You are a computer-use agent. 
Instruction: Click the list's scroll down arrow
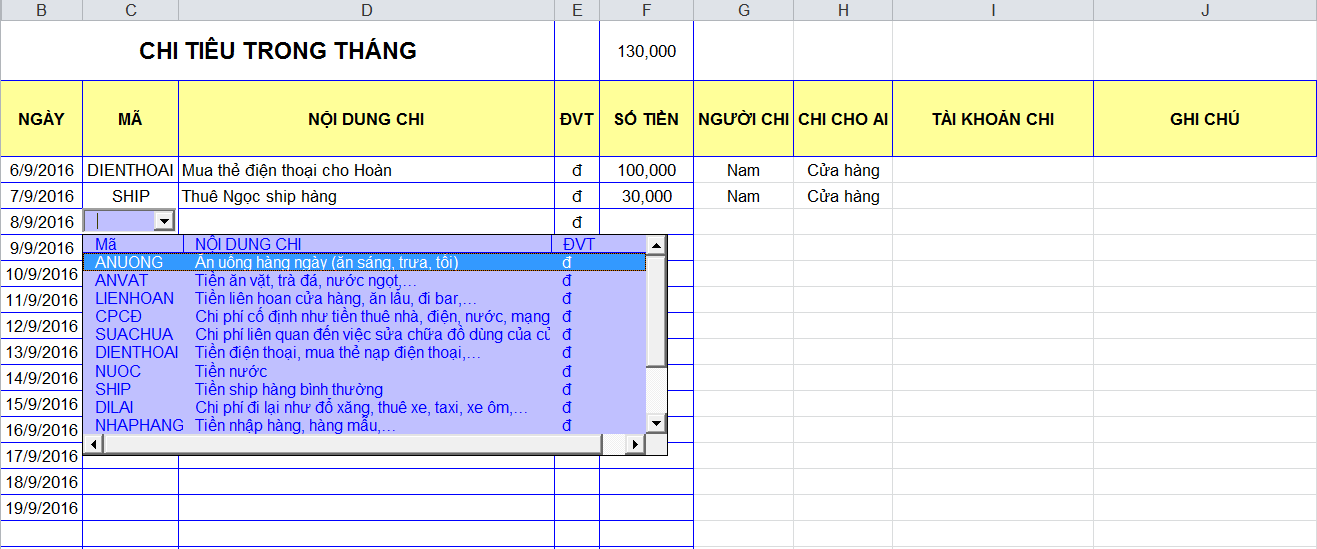(x=656, y=424)
